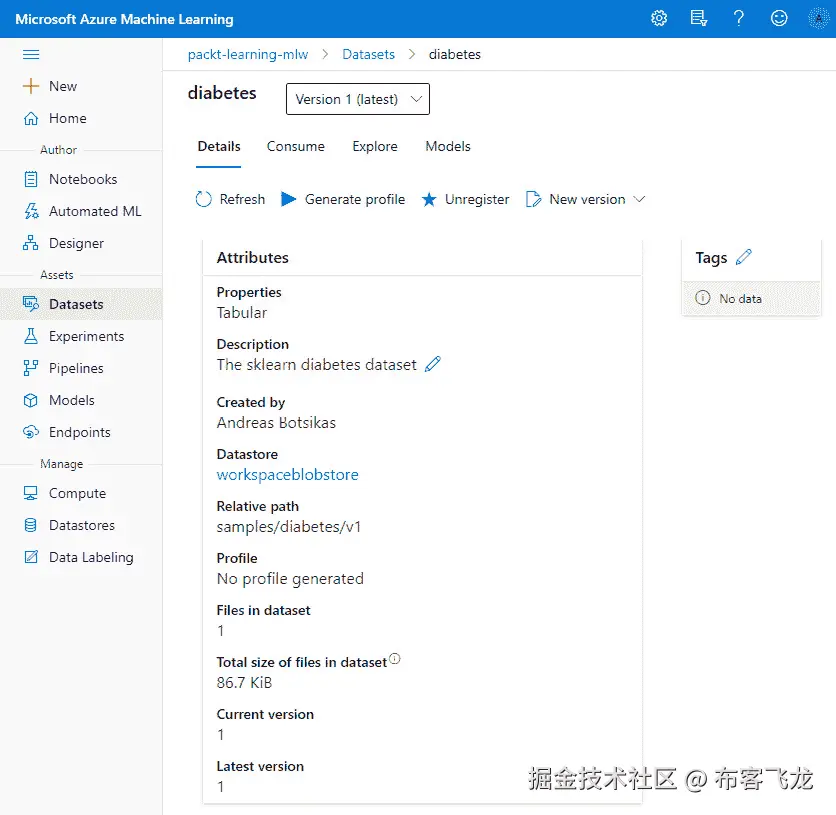Generate profile for the diabetes dataset
This screenshot has width=836, height=815.
(343, 199)
